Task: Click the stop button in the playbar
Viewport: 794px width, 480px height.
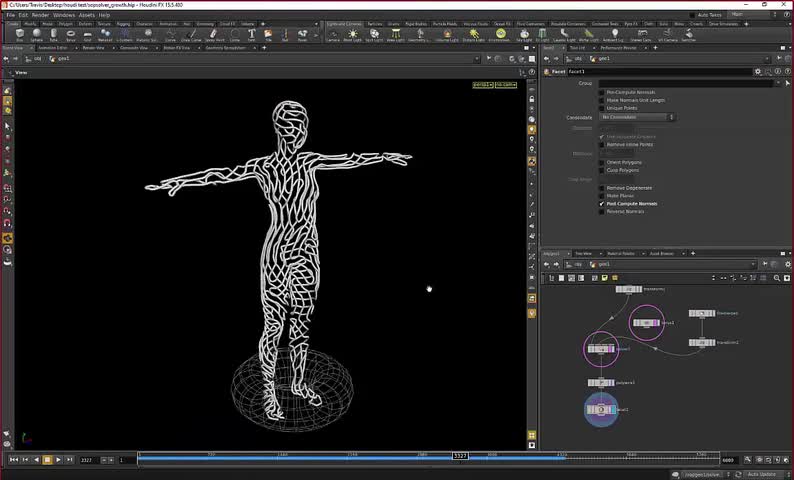Action: click(x=47, y=459)
